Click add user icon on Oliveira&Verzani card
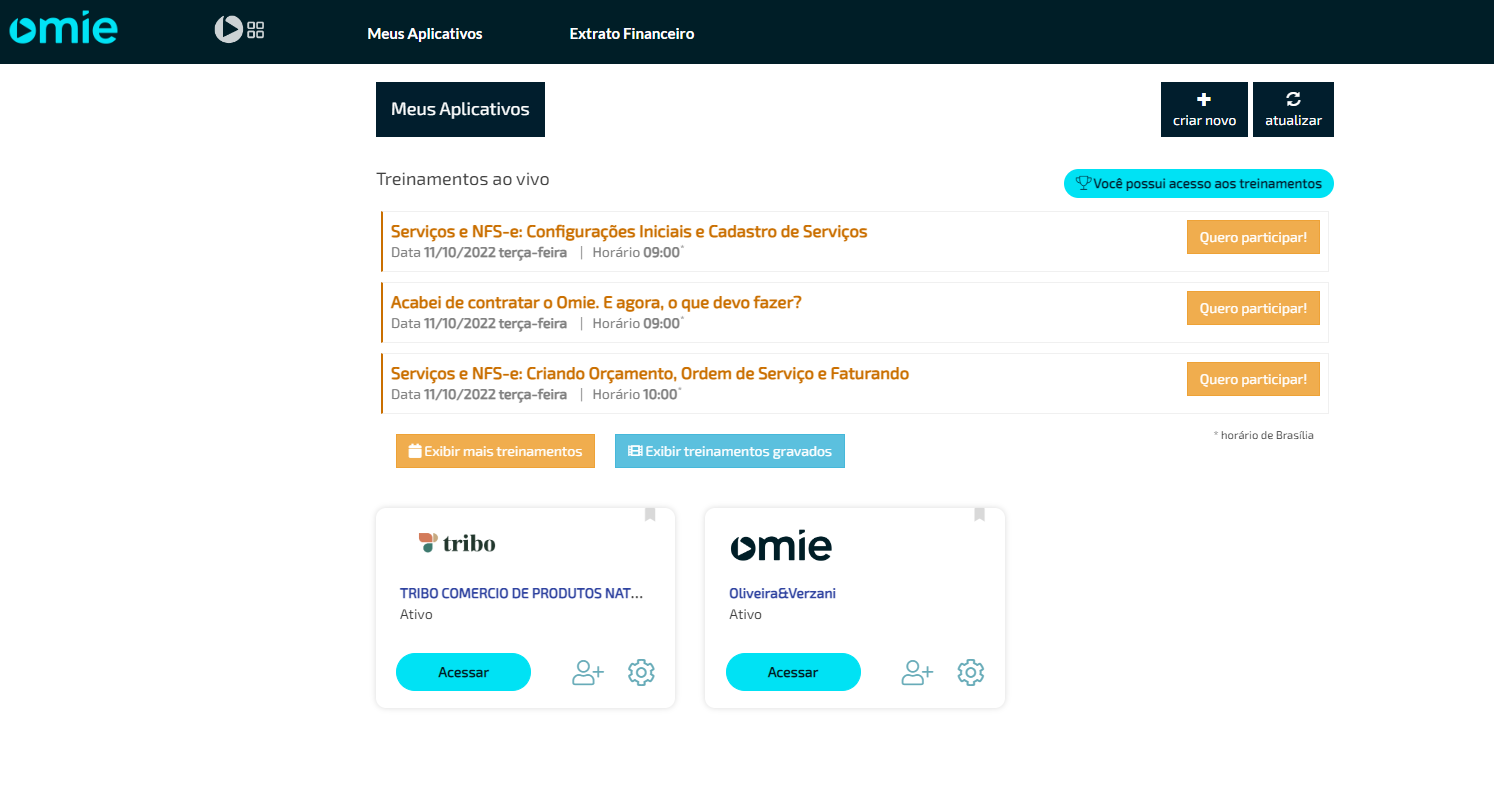Image resolution: width=1494 pixels, height=799 pixels. (x=917, y=672)
